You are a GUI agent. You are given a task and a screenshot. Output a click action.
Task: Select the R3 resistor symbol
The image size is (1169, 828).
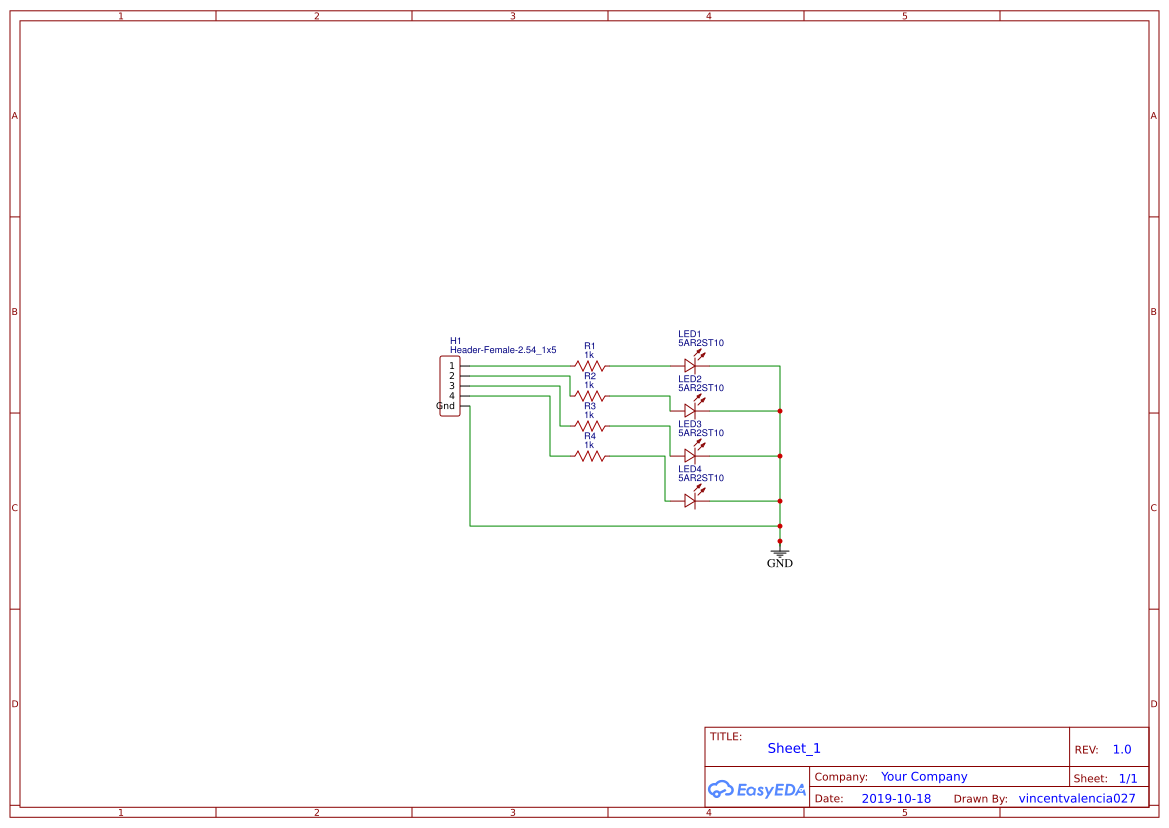589,426
